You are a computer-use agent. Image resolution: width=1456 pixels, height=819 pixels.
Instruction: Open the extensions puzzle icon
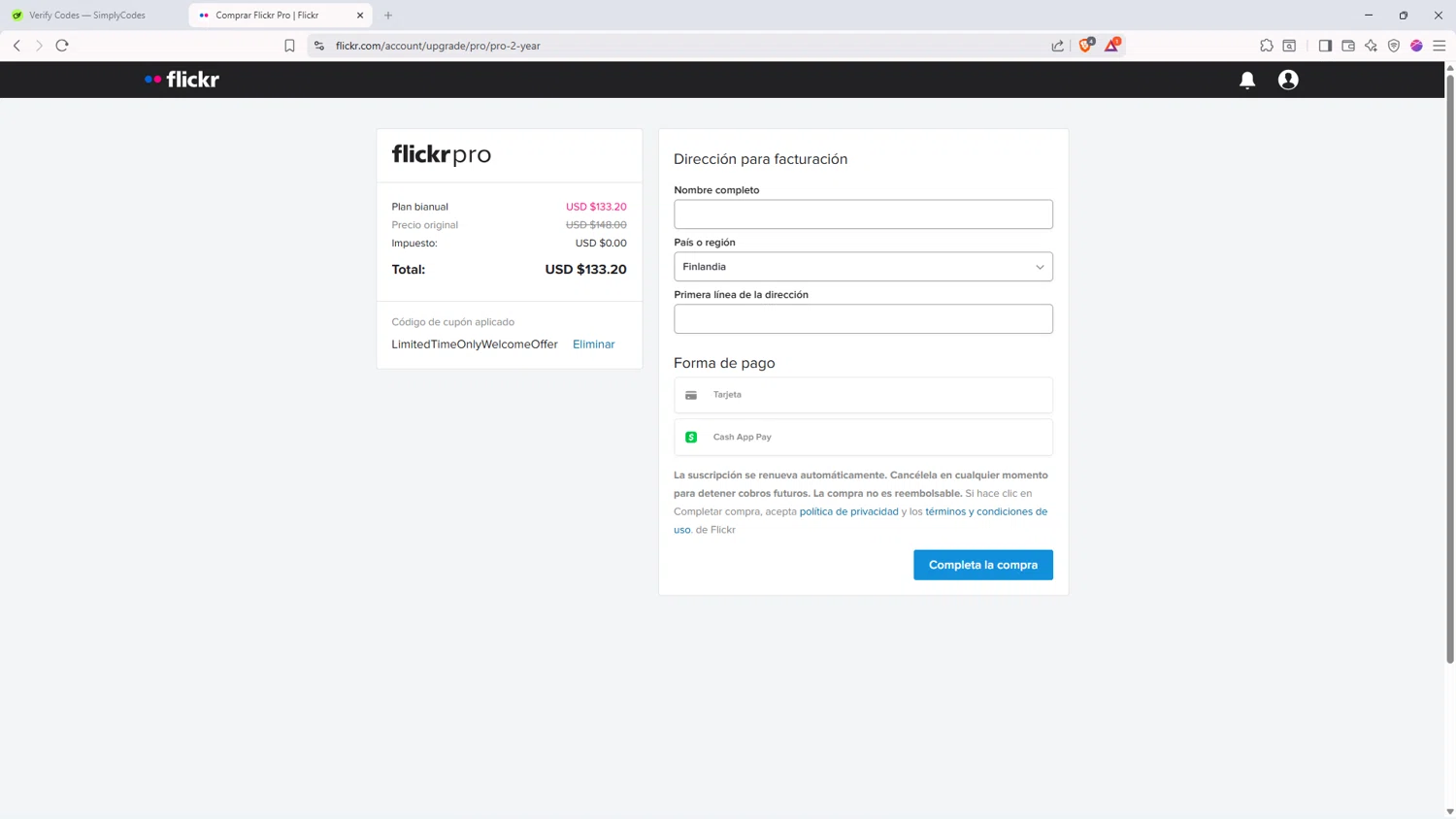(1267, 46)
